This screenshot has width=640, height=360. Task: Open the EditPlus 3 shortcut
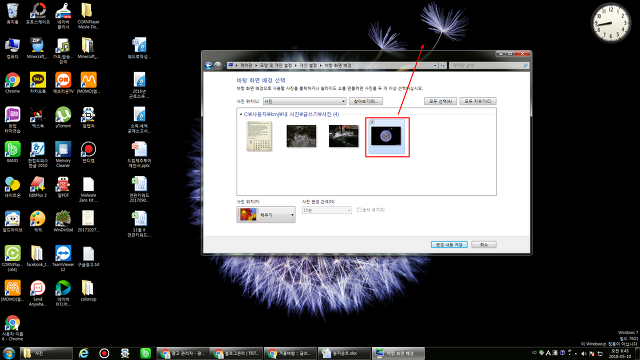tap(38, 187)
